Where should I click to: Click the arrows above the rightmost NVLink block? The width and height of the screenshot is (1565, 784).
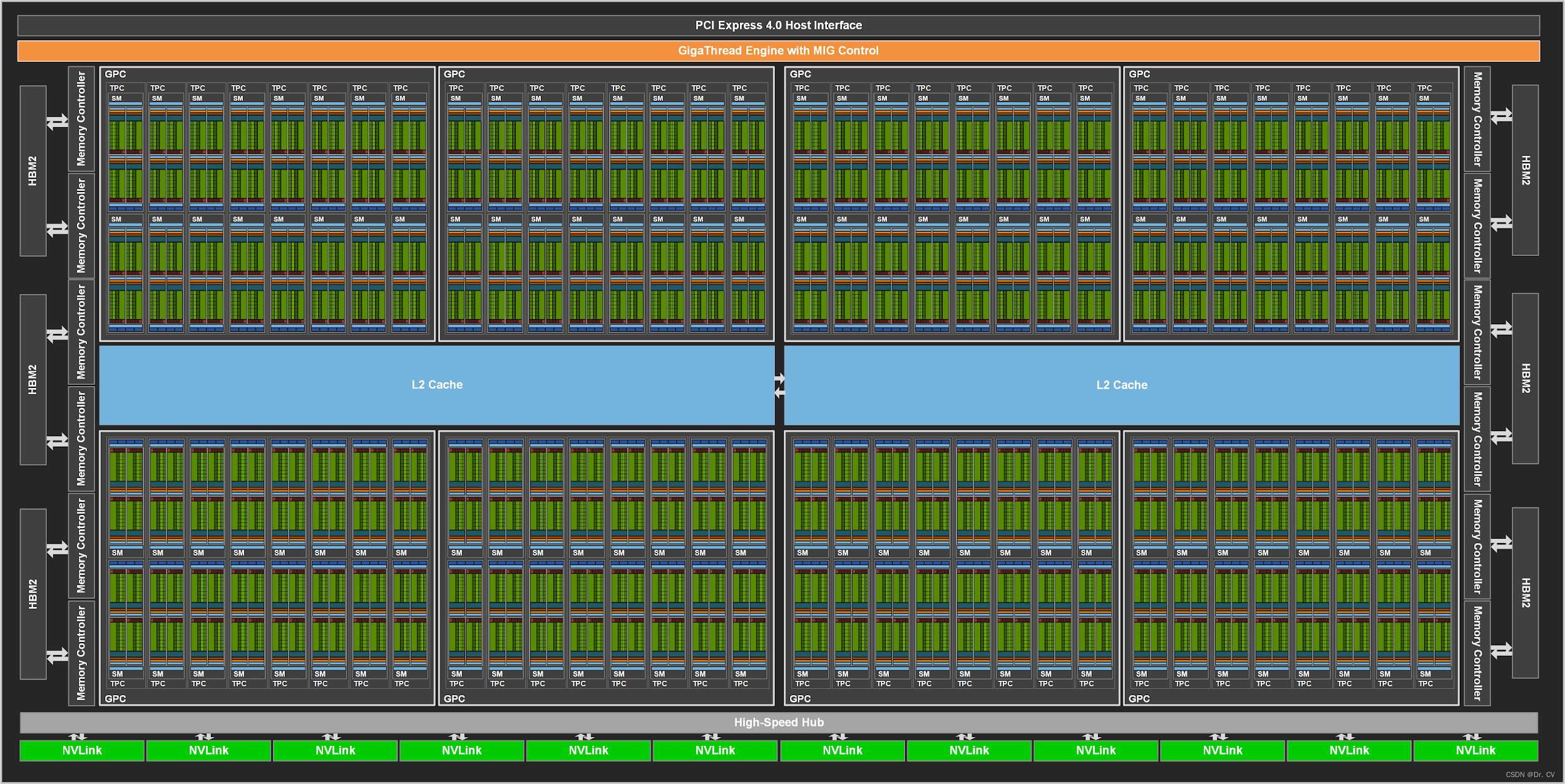[x=1472, y=736]
